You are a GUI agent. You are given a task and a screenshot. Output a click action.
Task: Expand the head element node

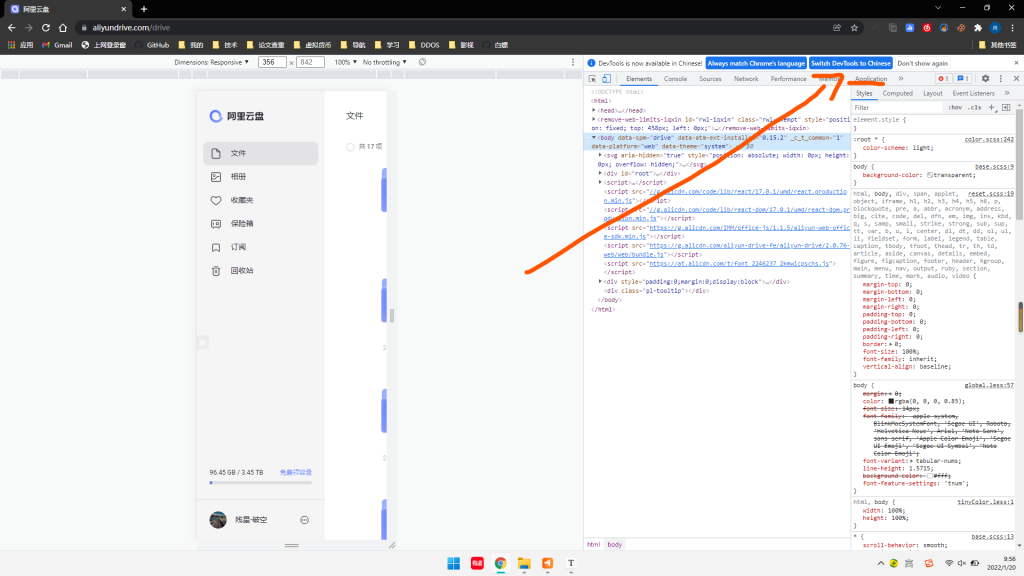coord(594,110)
